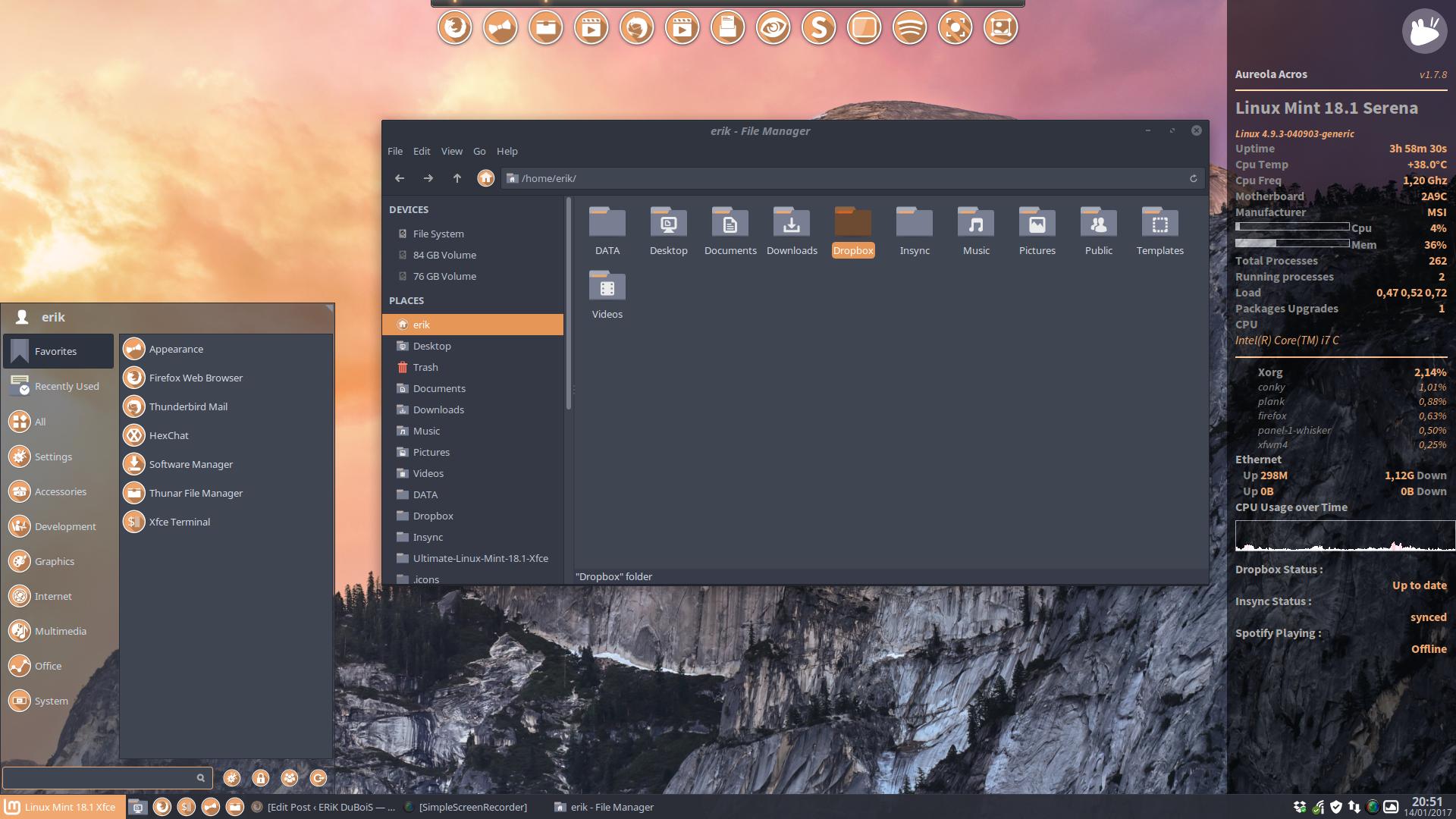The image size is (1456, 819).
Task: Click the lock screen icon in menu
Action: pos(260,778)
